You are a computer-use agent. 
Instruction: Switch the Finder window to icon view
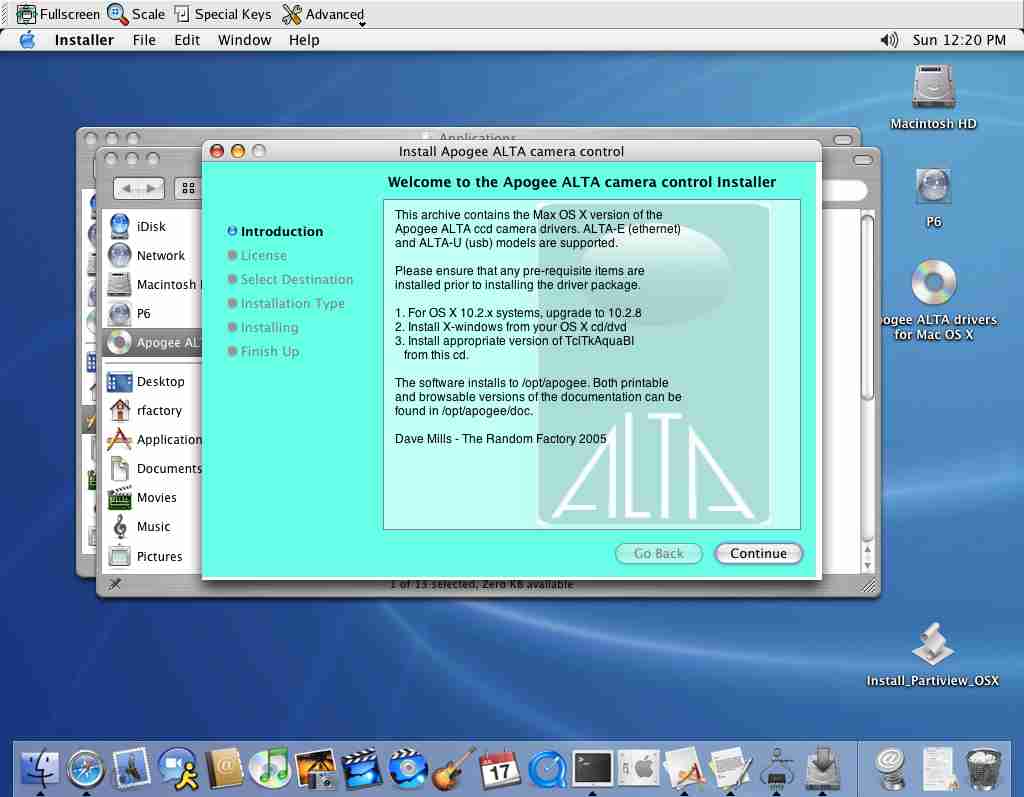(188, 188)
